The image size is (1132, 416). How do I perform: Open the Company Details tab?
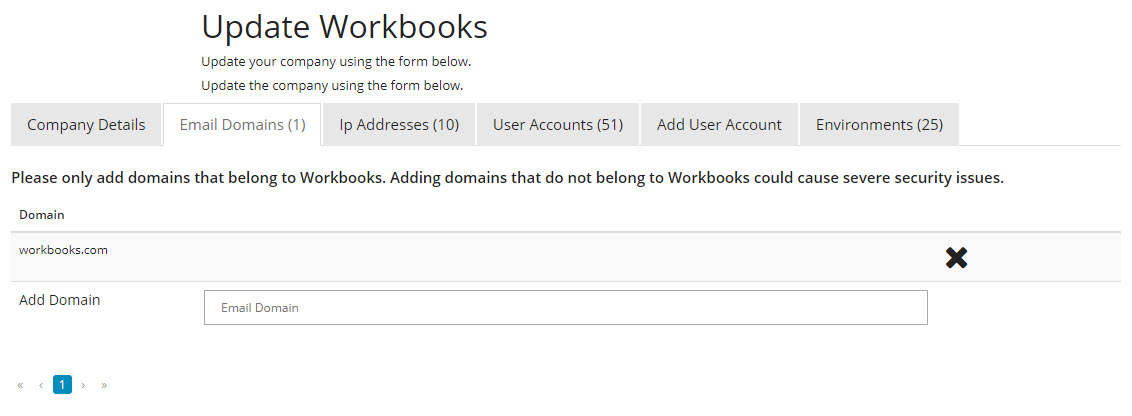pyautogui.click(x=86, y=124)
